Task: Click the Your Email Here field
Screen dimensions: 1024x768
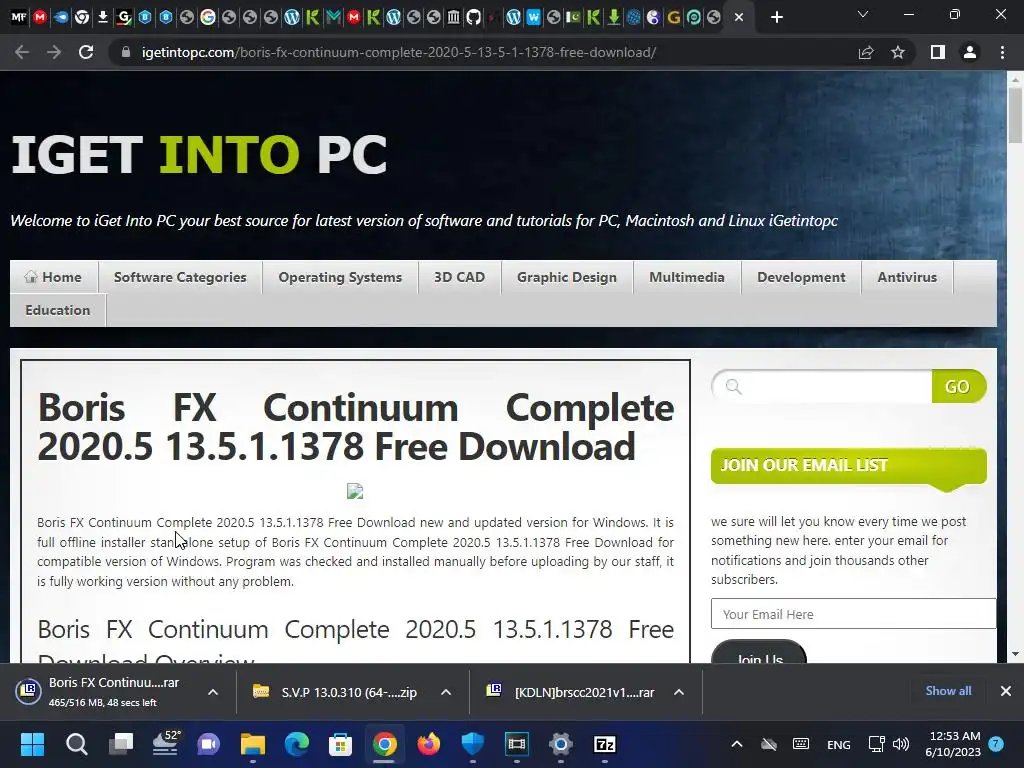Action: pos(854,614)
